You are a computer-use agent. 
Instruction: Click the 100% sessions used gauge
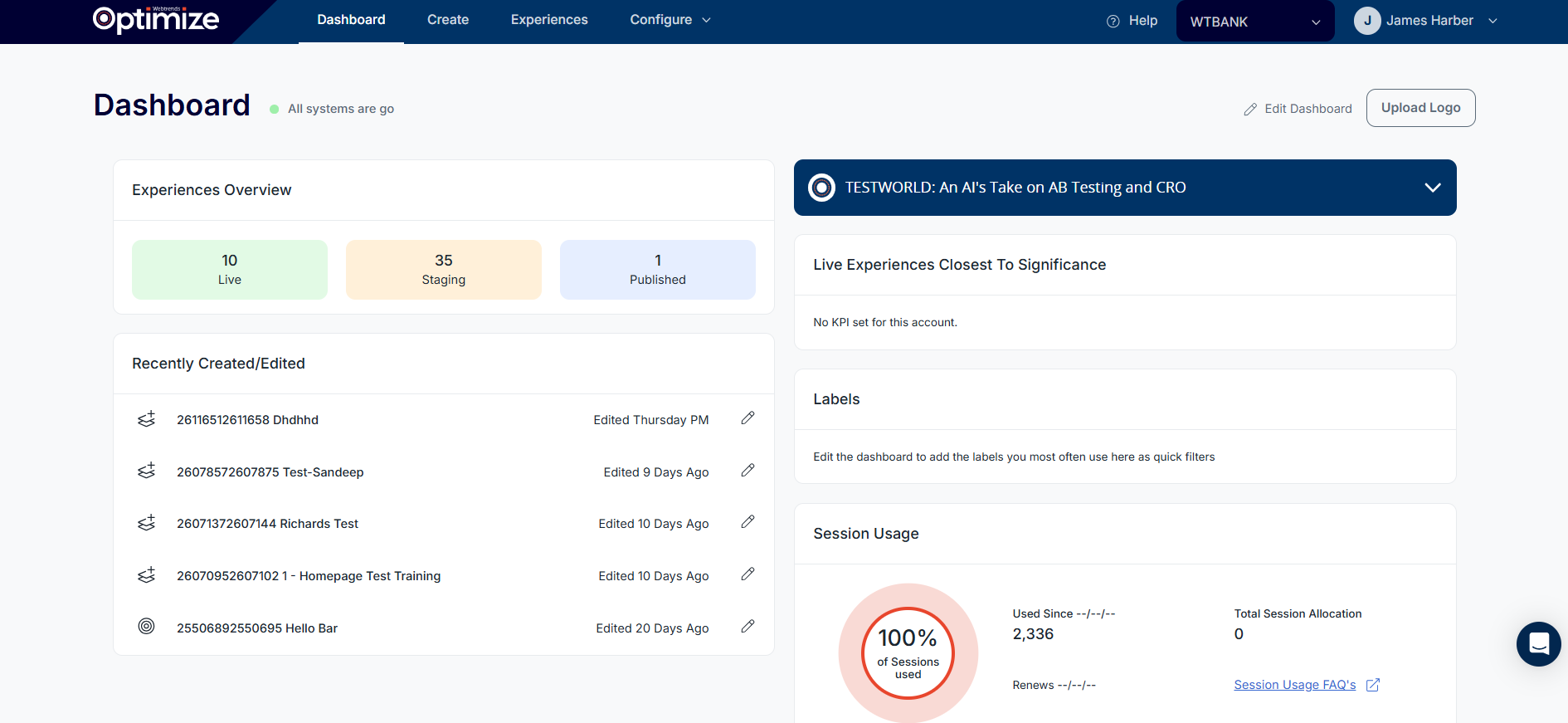click(908, 653)
